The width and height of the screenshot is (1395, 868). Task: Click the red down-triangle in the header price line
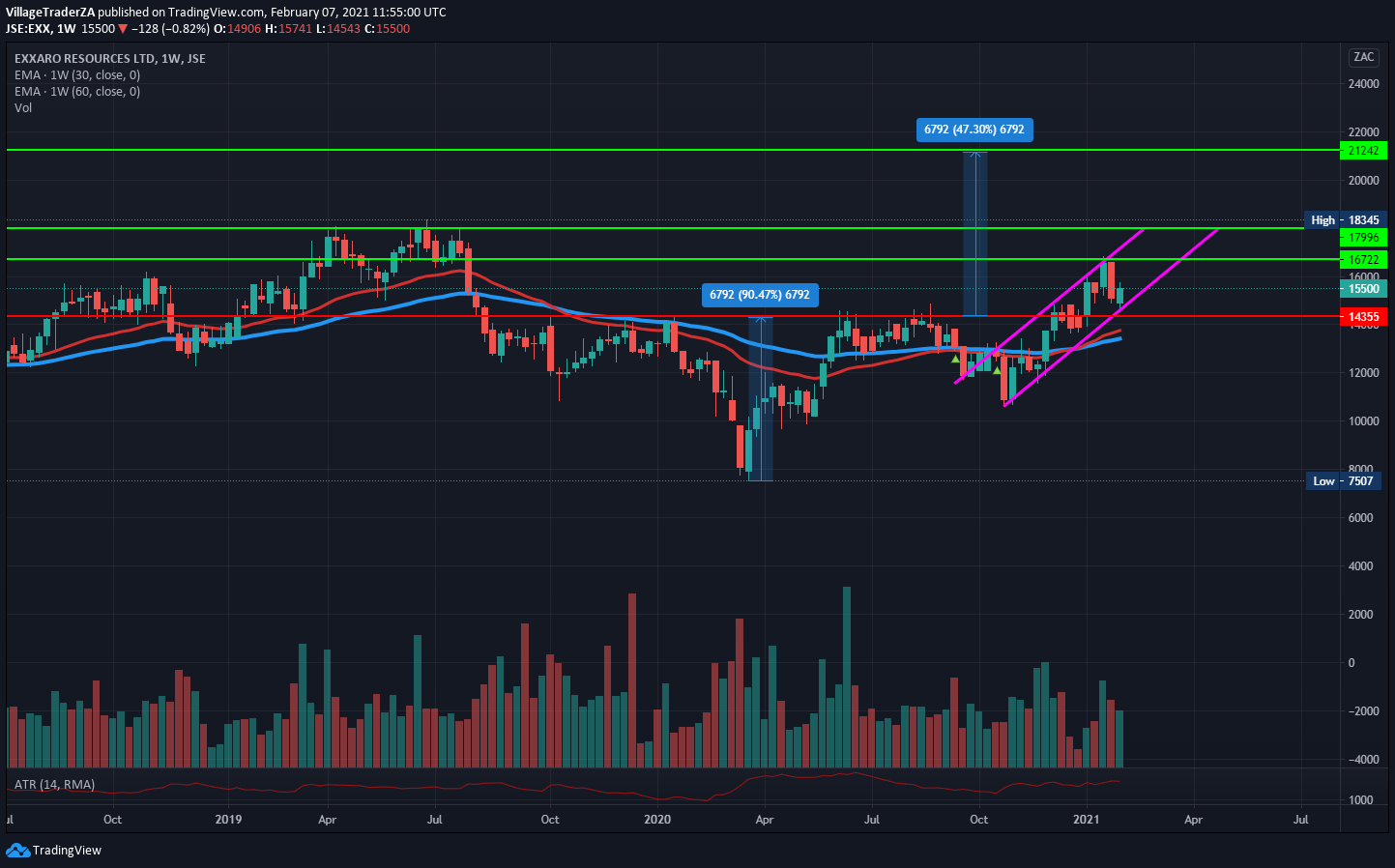(x=123, y=29)
